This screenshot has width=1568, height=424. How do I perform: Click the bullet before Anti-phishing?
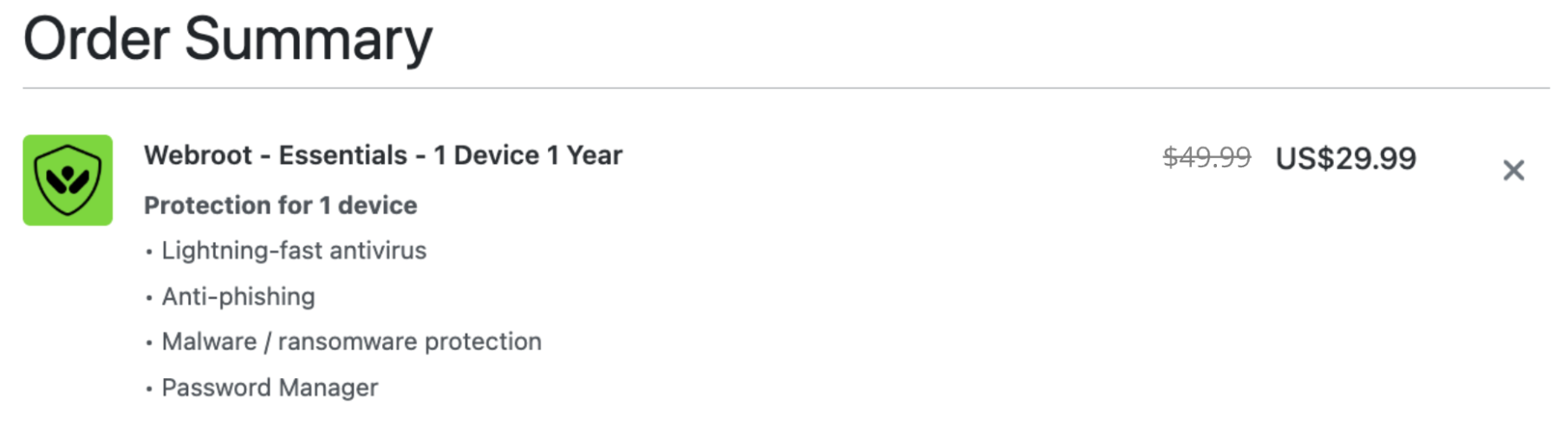(149, 298)
